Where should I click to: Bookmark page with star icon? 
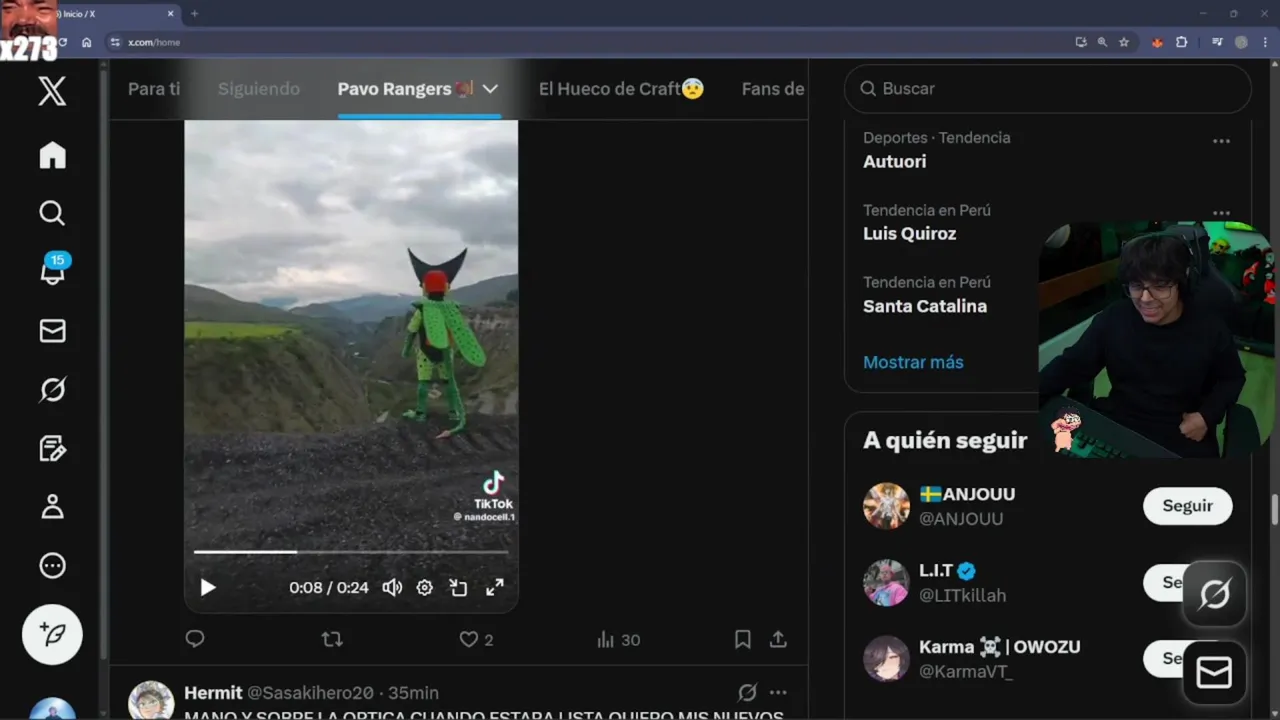[1124, 42]
